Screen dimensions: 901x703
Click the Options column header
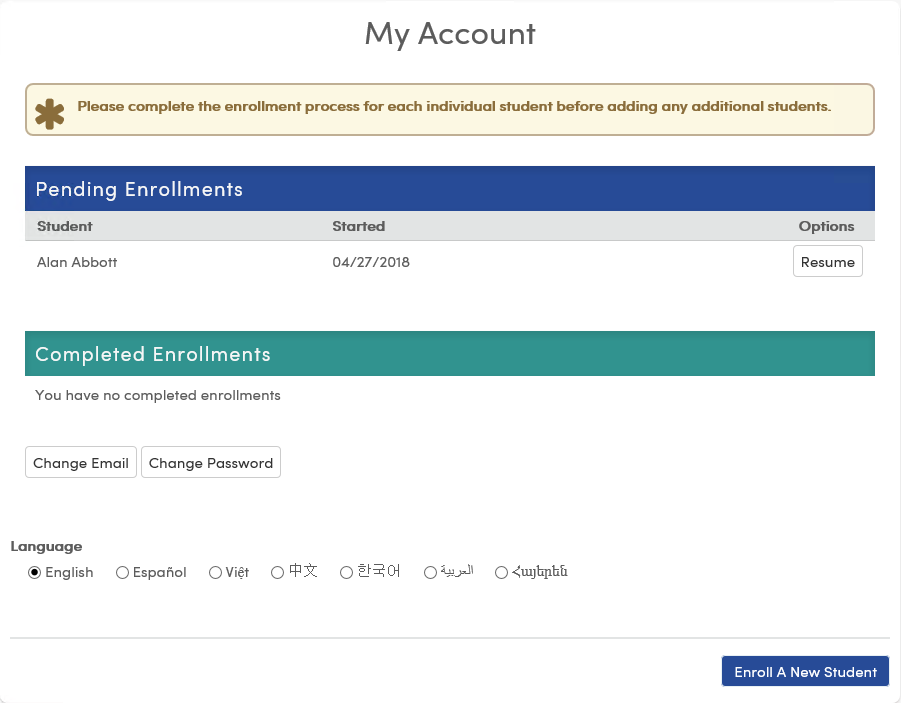826,226
